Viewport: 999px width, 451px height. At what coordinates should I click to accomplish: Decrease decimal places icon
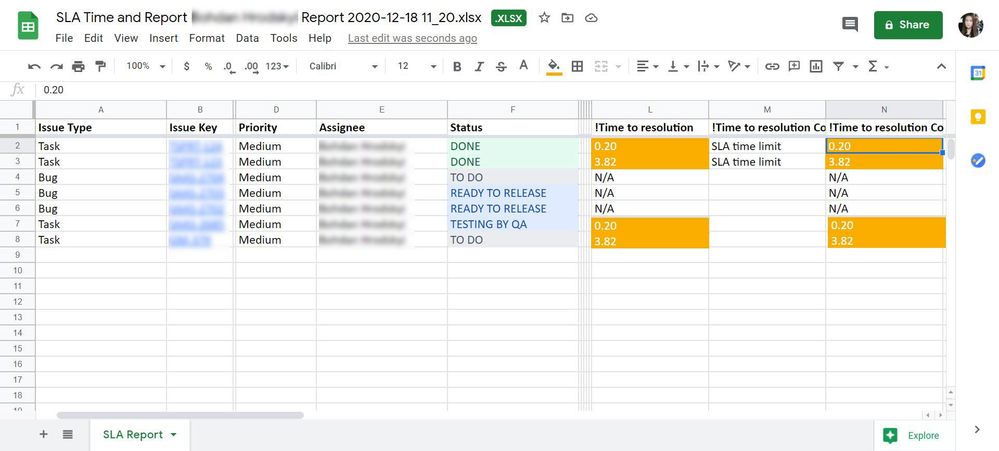[x=229, y=66]
